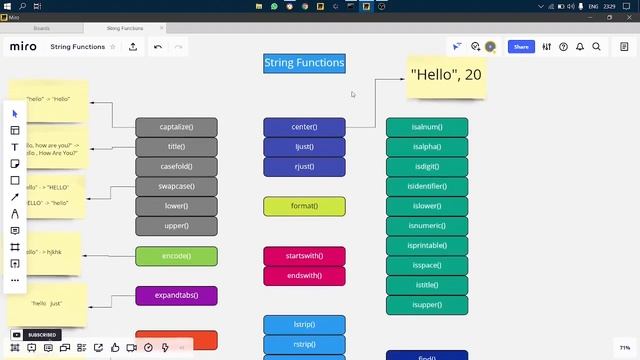Select the Sticky note tool

tap(15, 164)
